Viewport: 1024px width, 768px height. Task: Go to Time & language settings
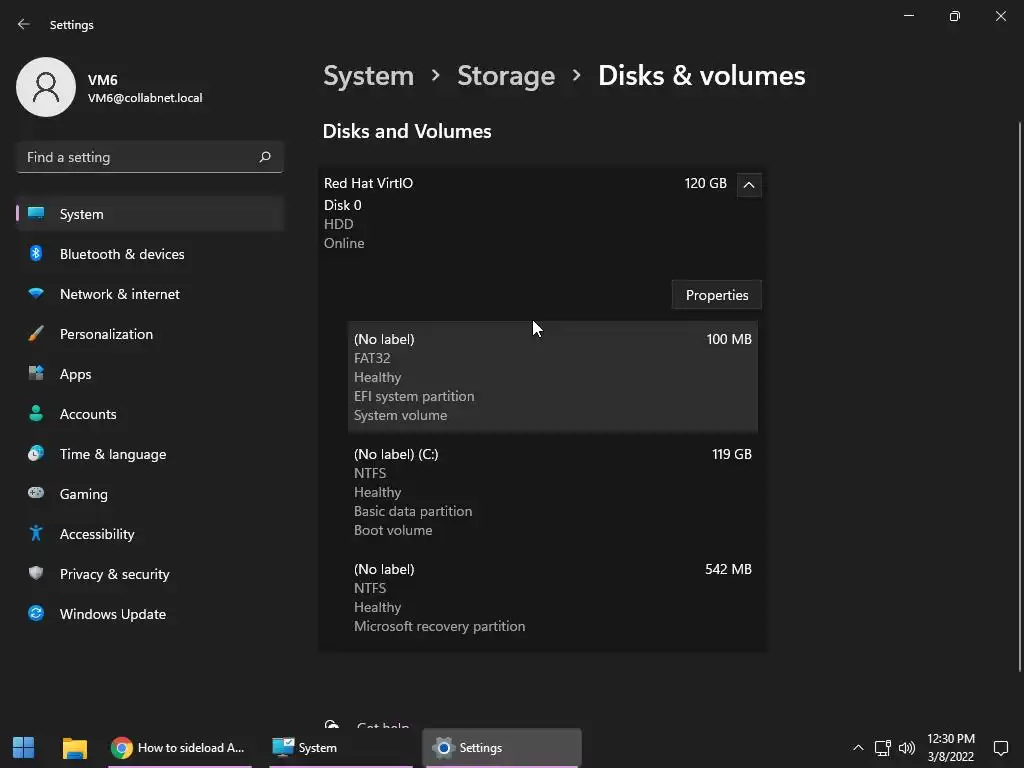click(x=112, y=454)
